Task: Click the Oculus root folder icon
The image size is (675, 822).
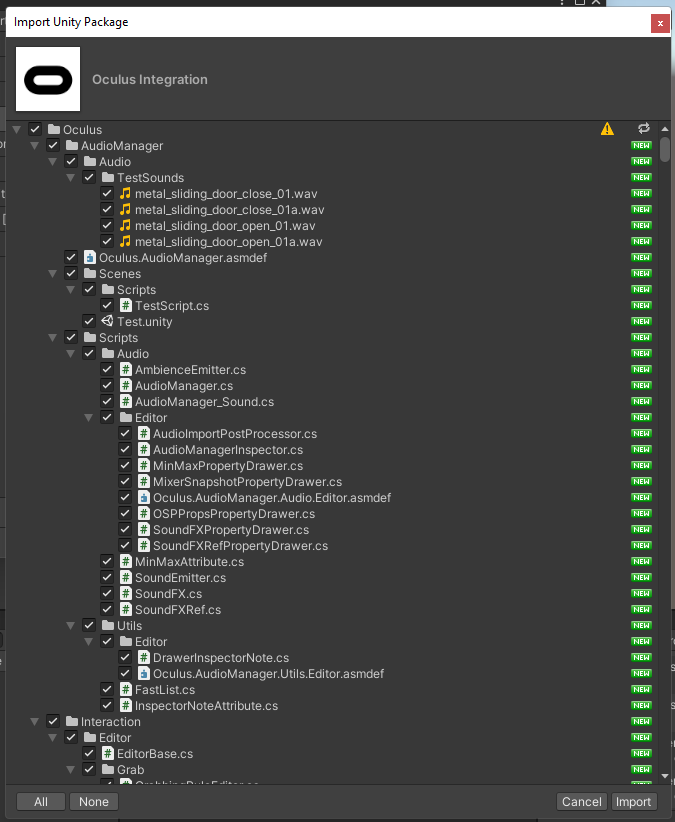Action: pos(54,129)
